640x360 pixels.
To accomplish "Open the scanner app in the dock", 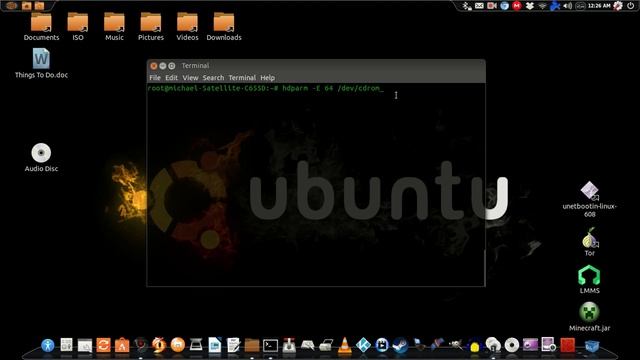I will click(196, 345).
